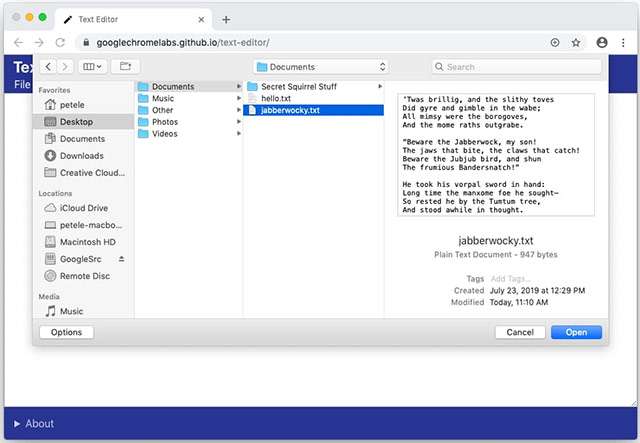This screenshot has height=443, width=640.
Task: Bookmark this page with star icon
Action: [x=576, y=42]
